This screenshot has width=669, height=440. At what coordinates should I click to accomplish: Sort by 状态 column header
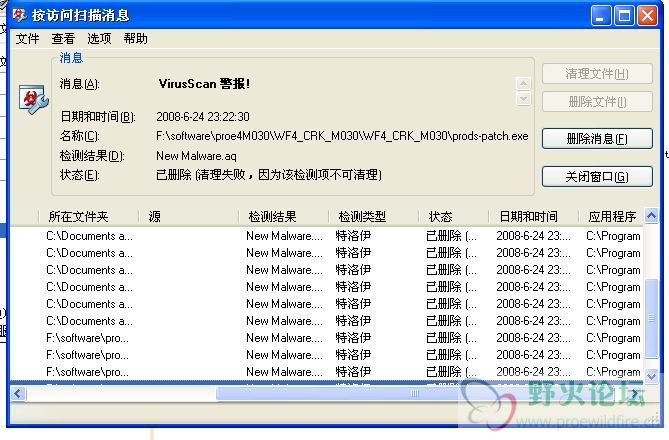pos(454,217)
